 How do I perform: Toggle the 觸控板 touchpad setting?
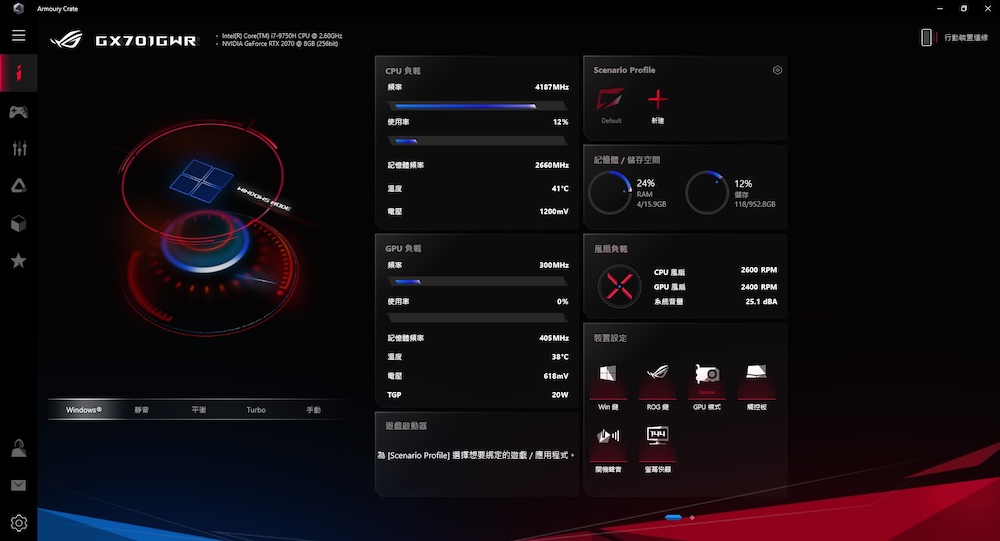756,386
